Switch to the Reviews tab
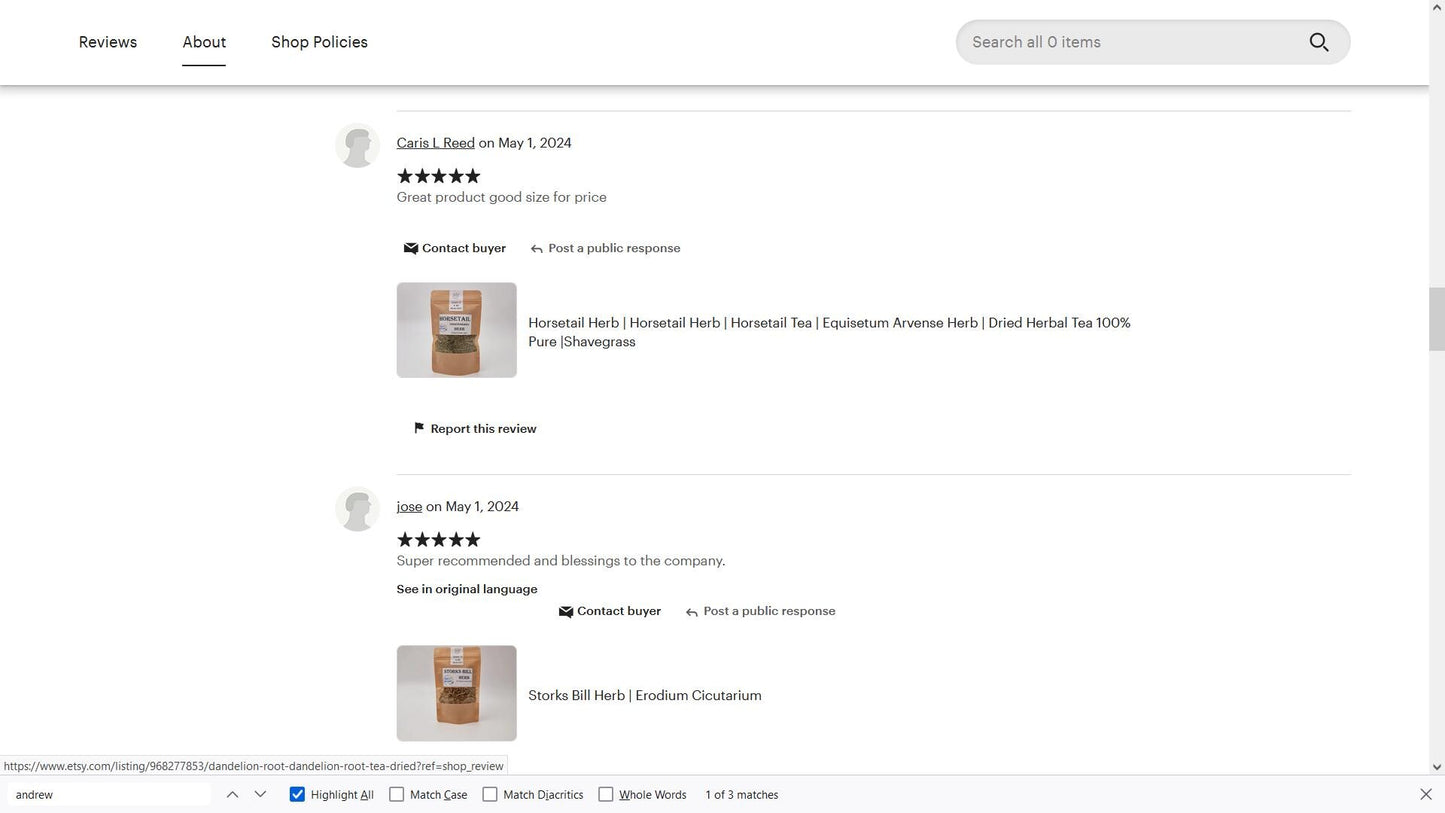The width and height of the screenshot is (1445, 813). click(108, 42)
